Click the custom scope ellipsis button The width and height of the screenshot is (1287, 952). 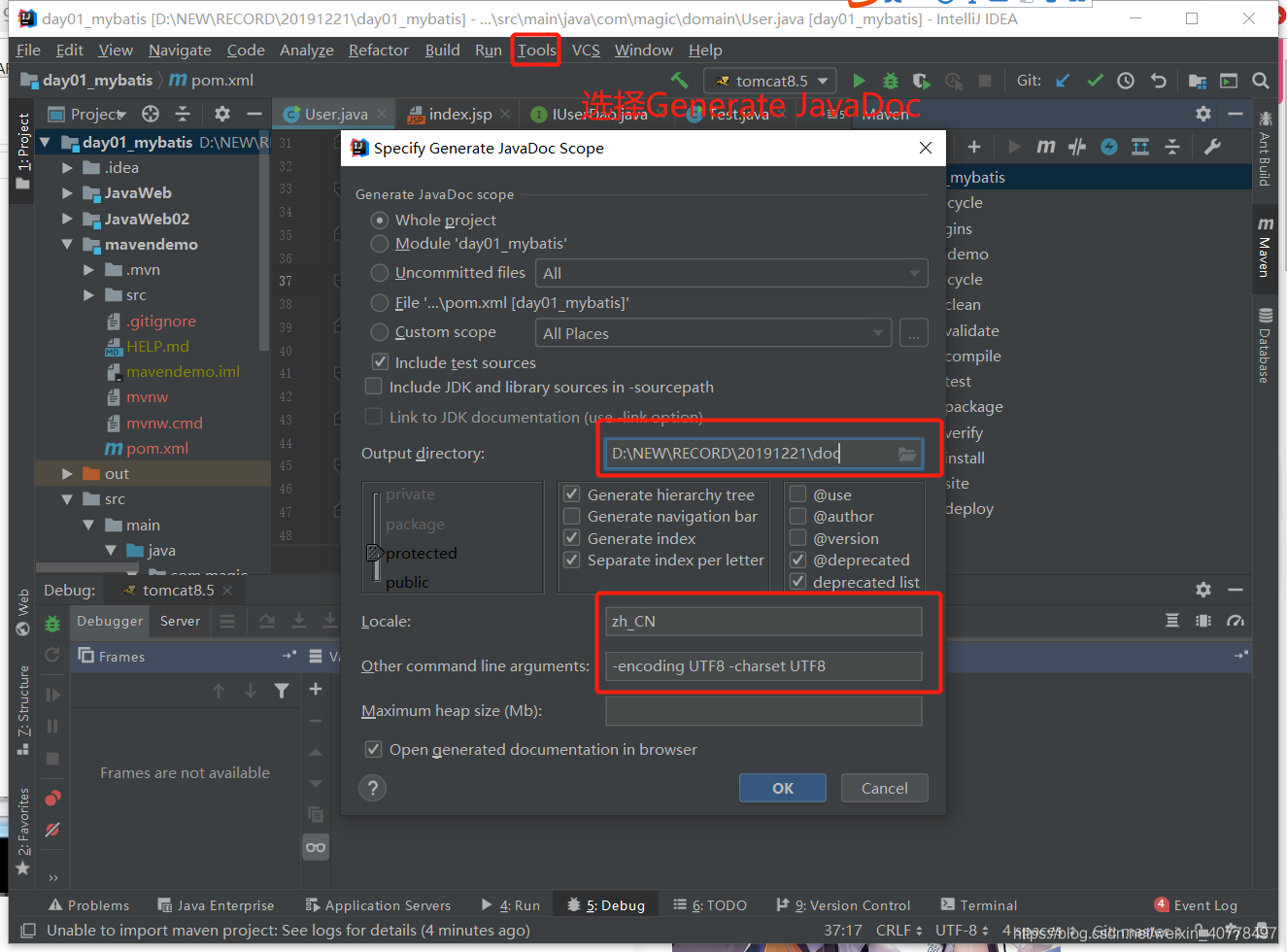tap(913, 333)
